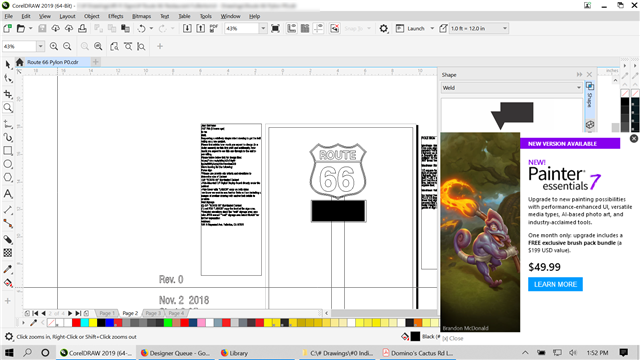Pick the Ellipse tool
The height and width of the screenshot is (360, 640).
pyautogui.click(x=8, y=164)
